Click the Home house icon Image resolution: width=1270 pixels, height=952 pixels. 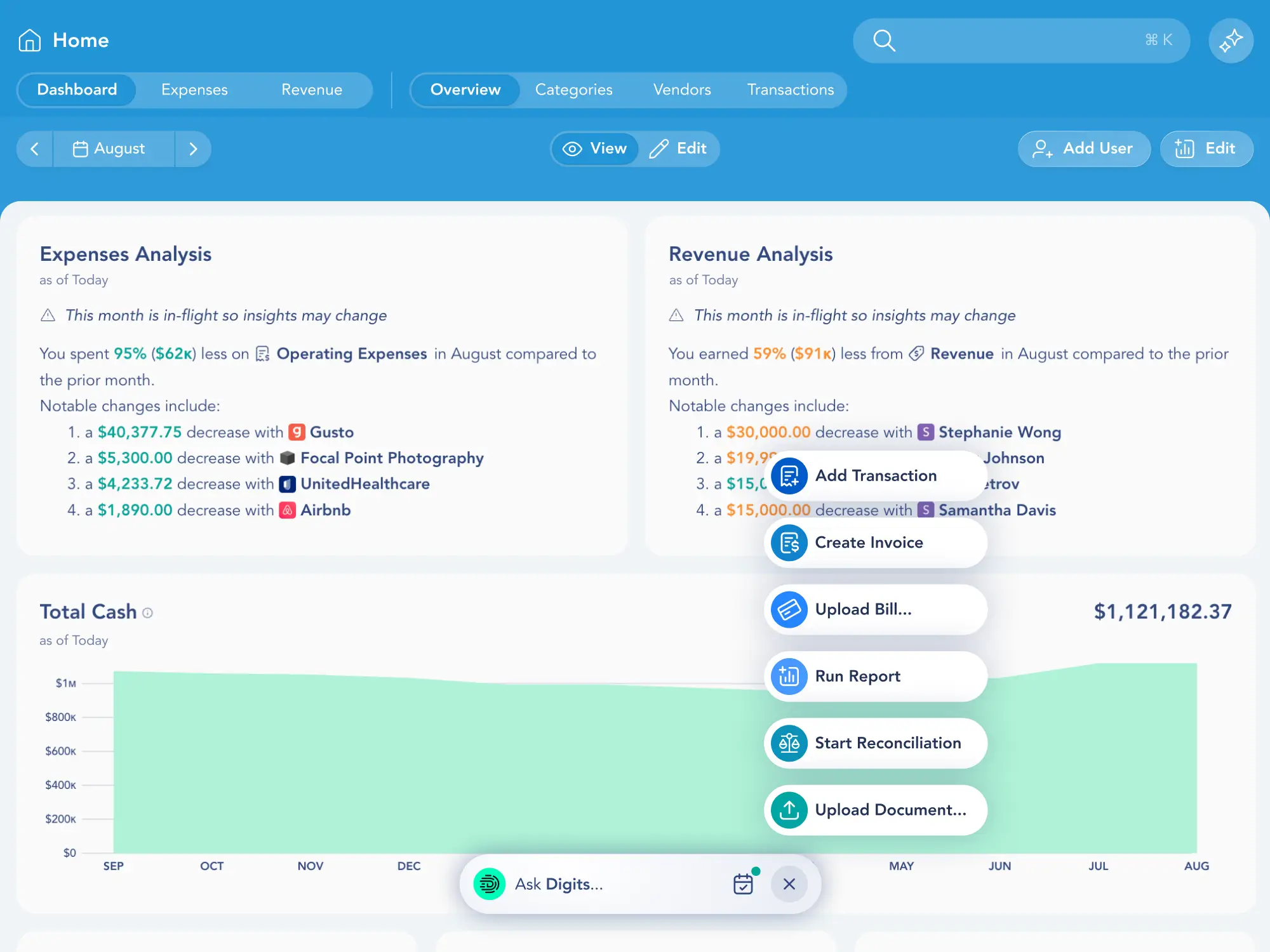pyautogui.click(x=29, y=40)
